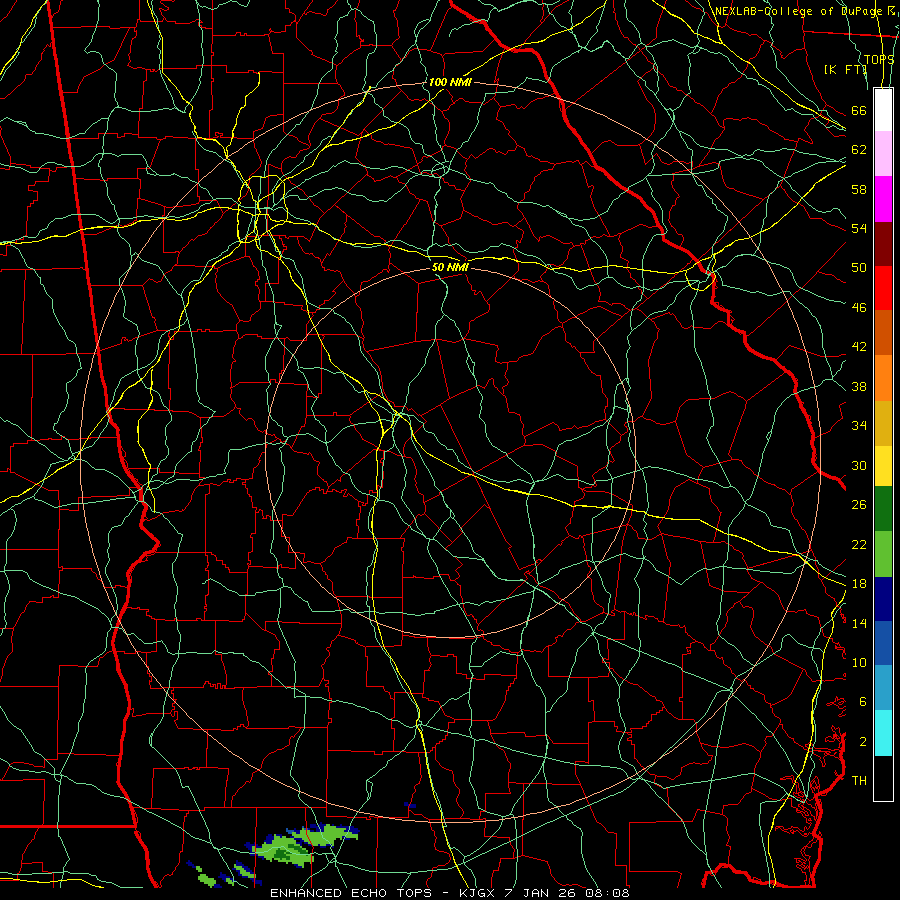The width and height of the screenshot is (900, 900).
Task: Click the 50 NMI range ring label
Action: click(450, 267)
